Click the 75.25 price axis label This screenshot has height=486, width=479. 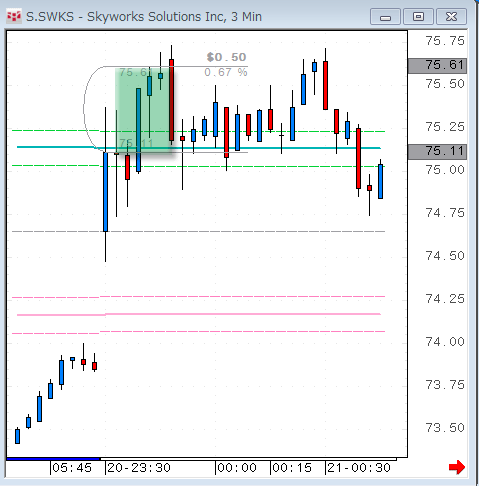coord(445,127)
